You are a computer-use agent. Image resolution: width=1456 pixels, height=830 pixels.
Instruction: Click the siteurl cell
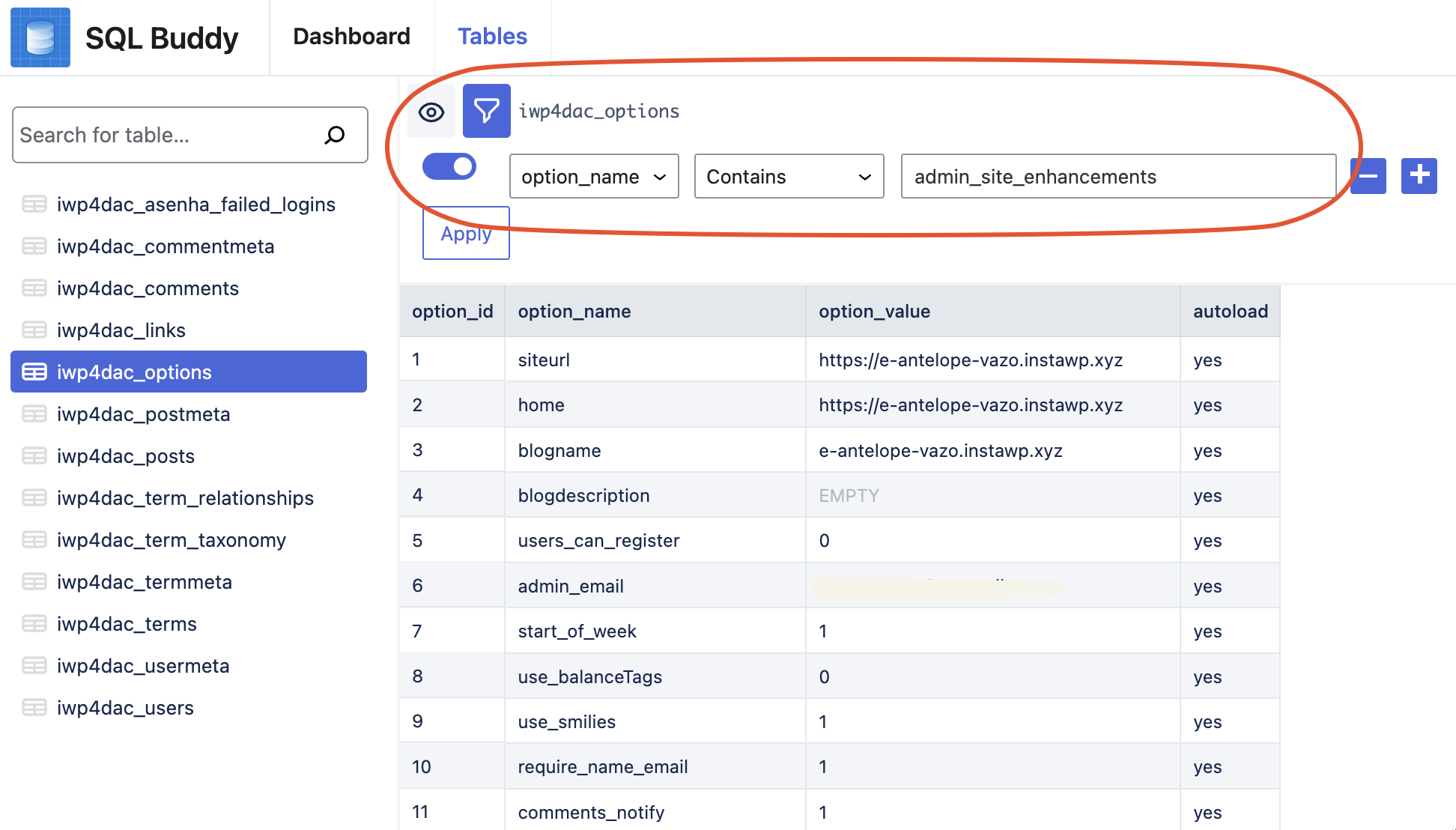pyautogui.click(x=655, y=360)
